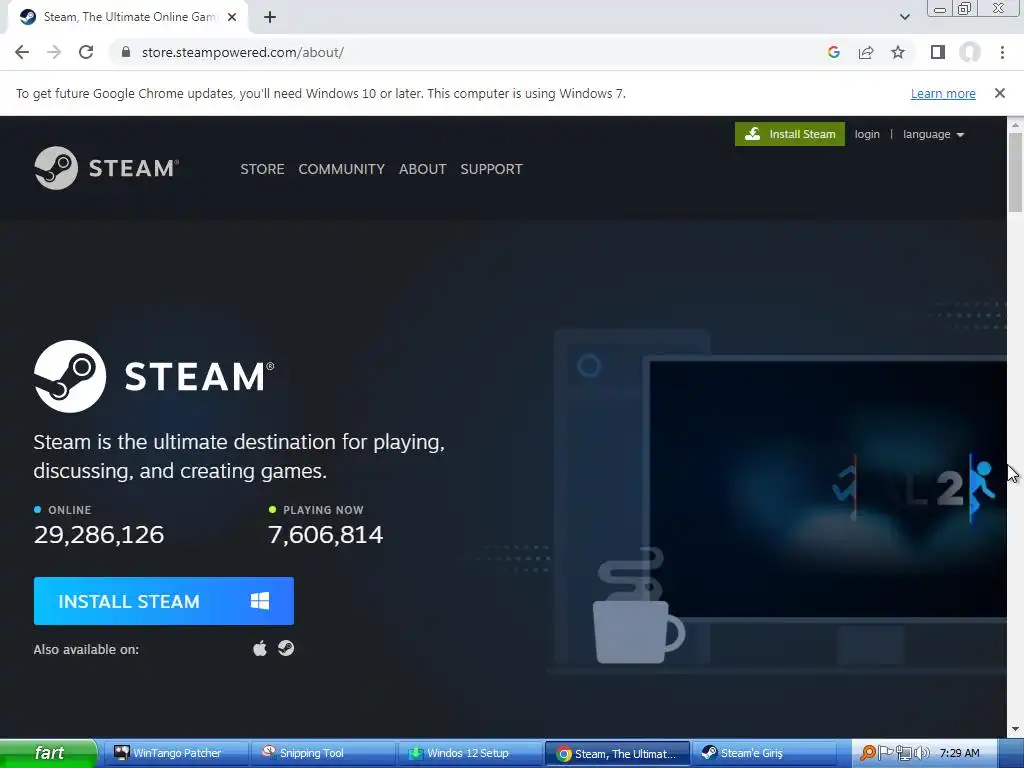This screenshot has width=1024, height=768.
Task: Click the flag action center tray icon
Action: (x=885, y=753)
